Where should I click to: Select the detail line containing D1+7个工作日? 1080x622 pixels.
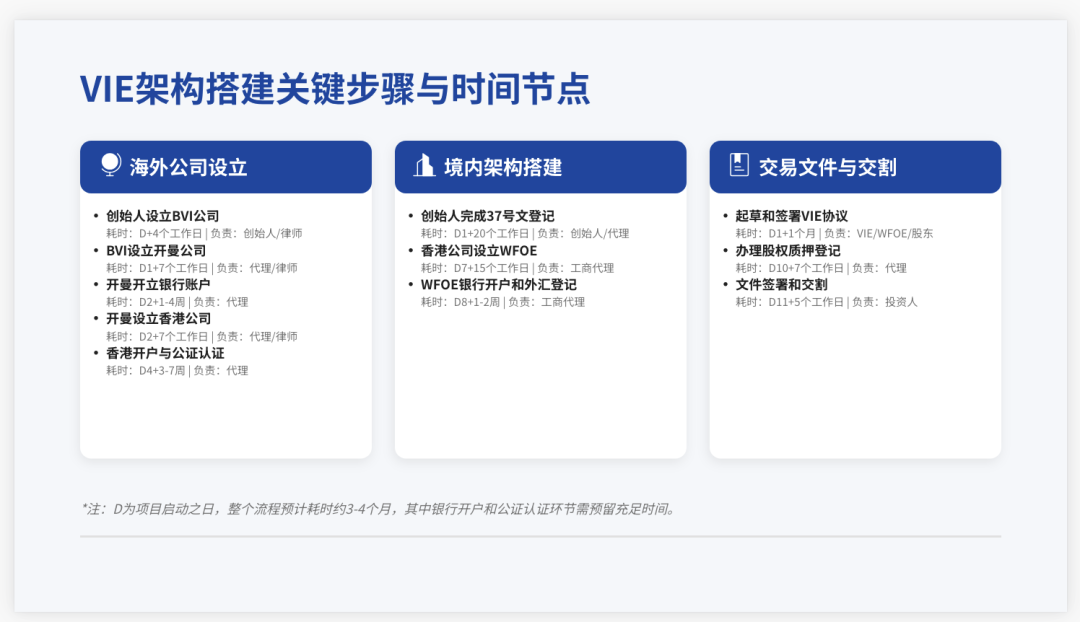click(202, 268)
